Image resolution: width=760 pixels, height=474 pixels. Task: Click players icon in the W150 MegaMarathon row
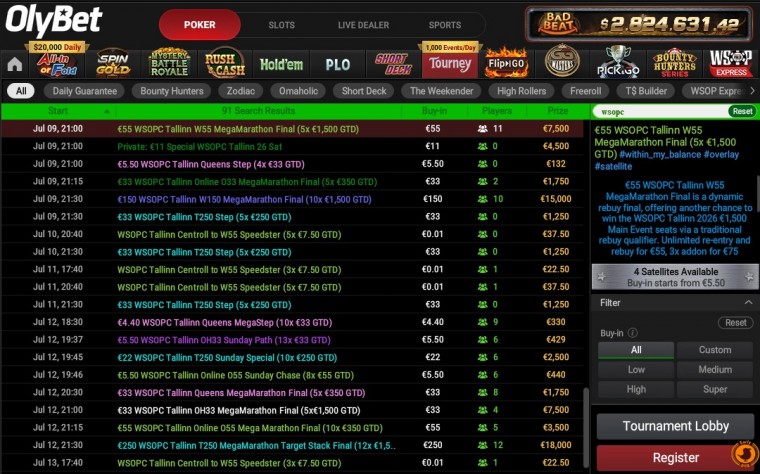(482, 199)
